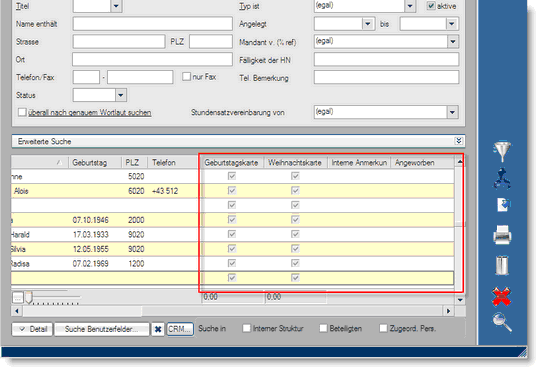The image size is (538, 369).
Task: Click the funnel filter icon
Action: click(x=502, y=151)
